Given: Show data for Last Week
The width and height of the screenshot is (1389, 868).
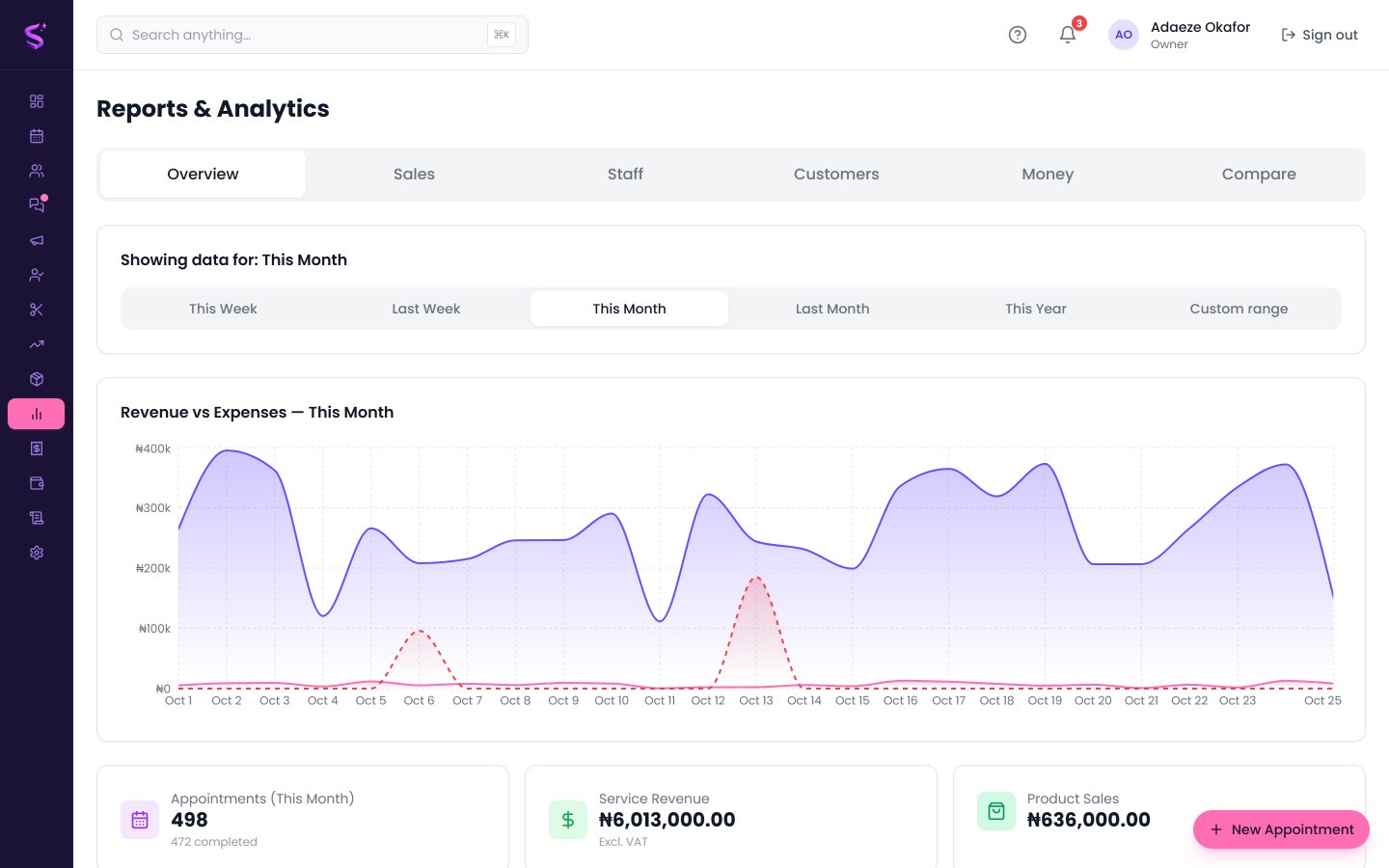Looking at the screenshot, I should pyautogui.click(x=426, y=309).
